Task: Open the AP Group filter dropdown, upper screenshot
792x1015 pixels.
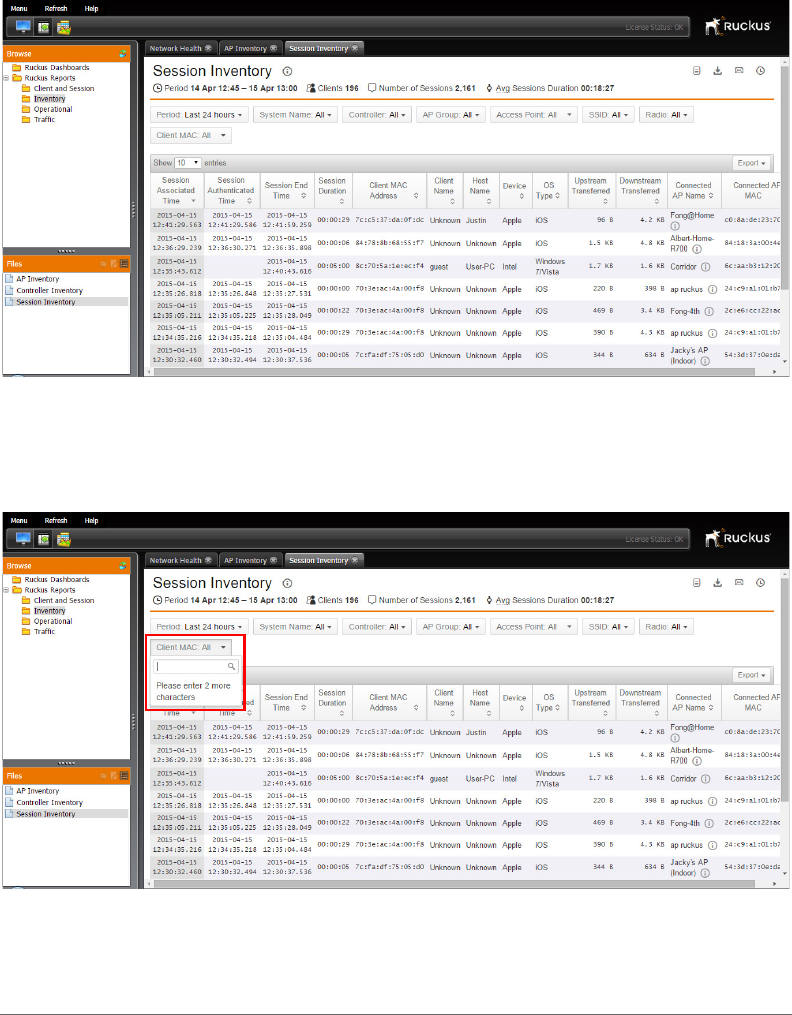Action: click(450, 115)
